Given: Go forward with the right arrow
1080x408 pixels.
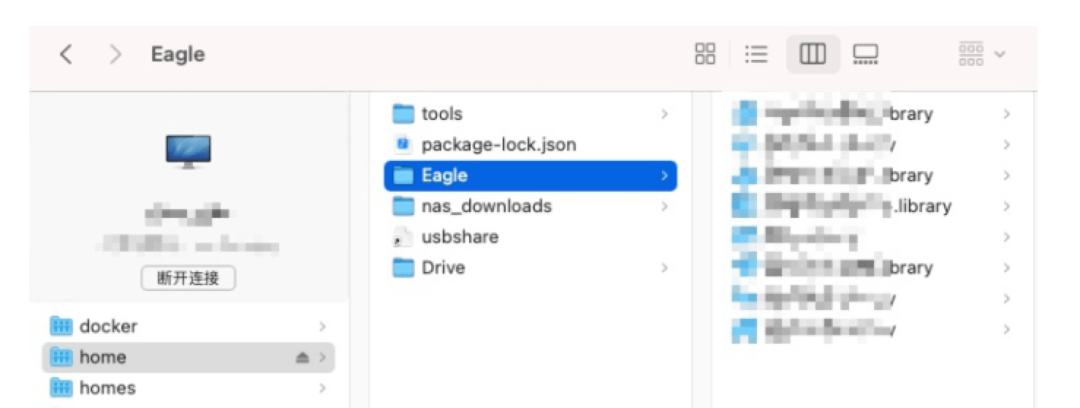Looking at the screenshot, I should click(x=116, y=54).
